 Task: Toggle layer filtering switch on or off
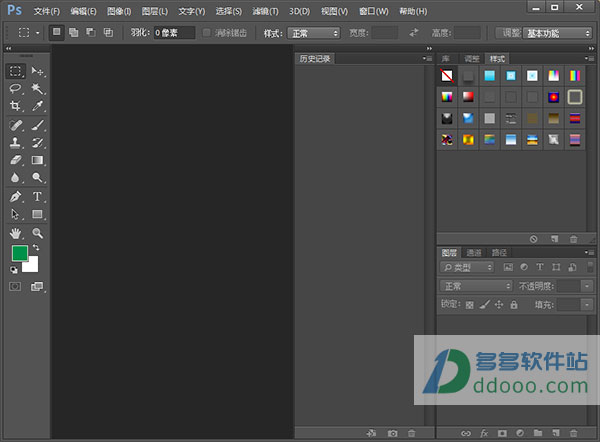click(x=590, y=267)
